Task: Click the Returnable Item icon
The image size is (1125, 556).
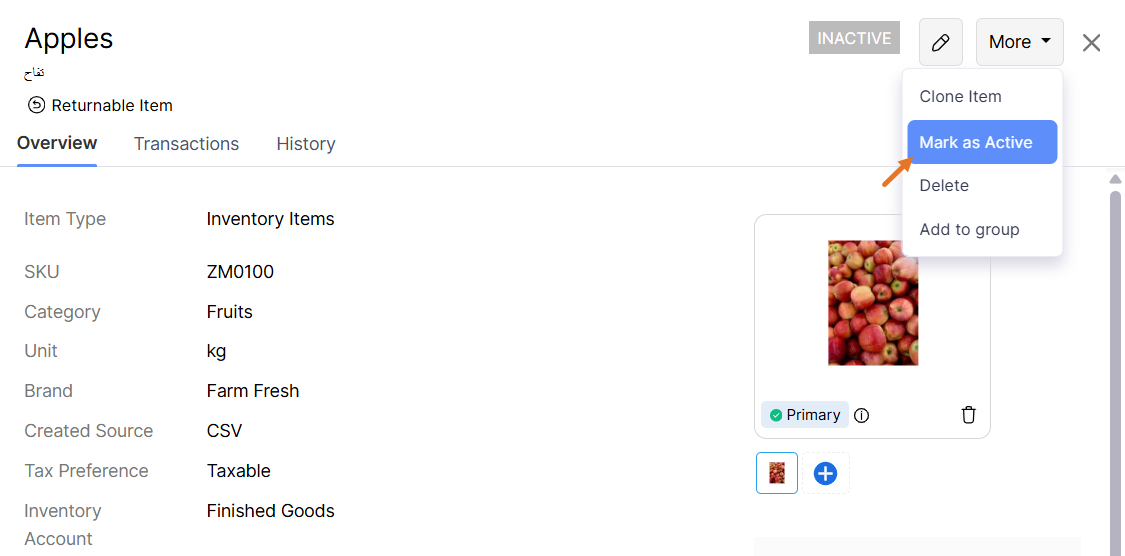Action: tap(36, 105)
